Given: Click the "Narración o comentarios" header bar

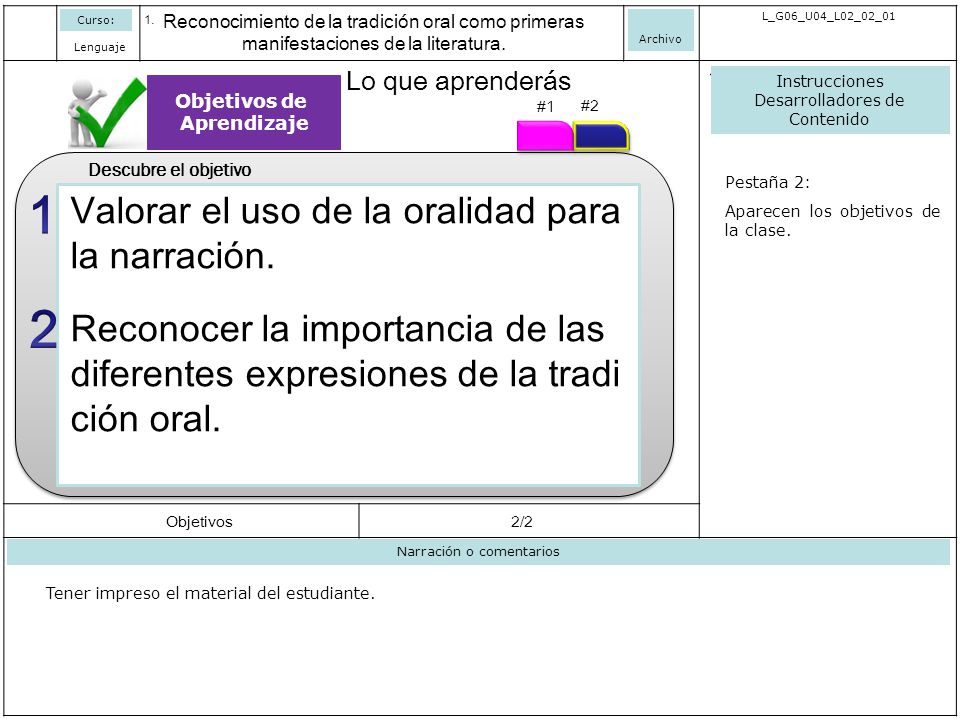Looking at the screenshot, I should pos(478,552).
